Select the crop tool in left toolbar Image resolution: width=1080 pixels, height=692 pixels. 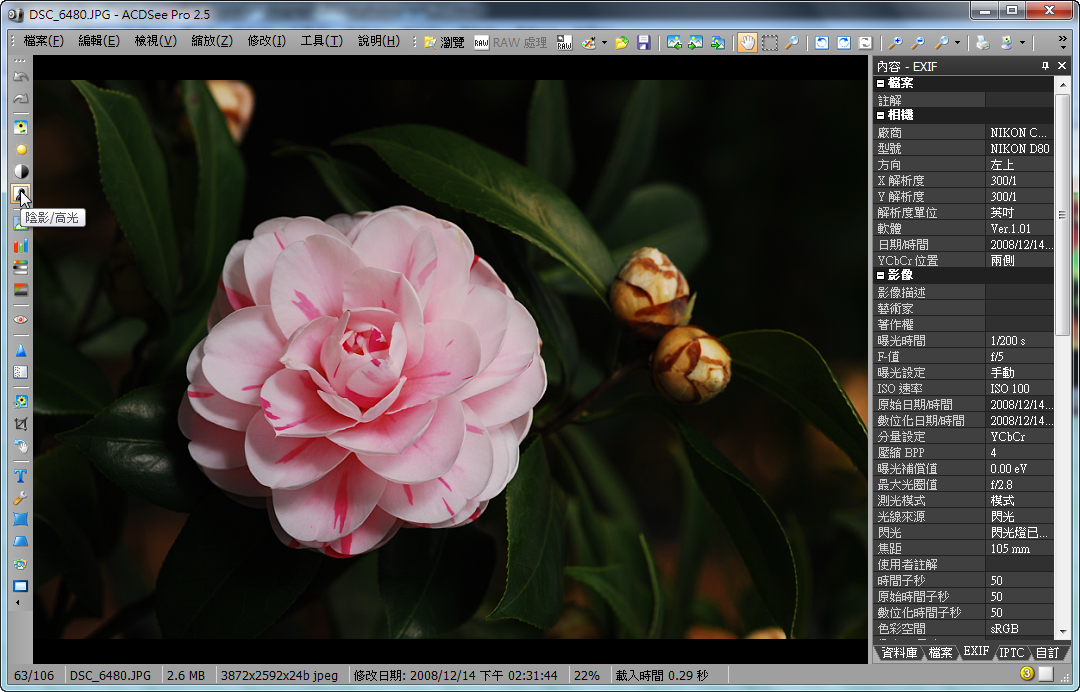point(20,423)
